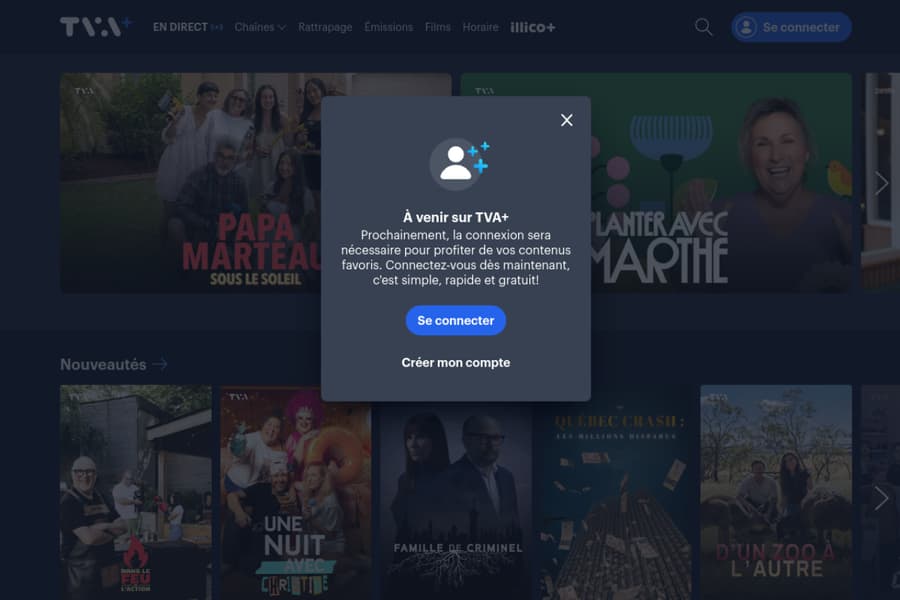Click the add-user avatar icon in dialog

(x=459, y=164)
